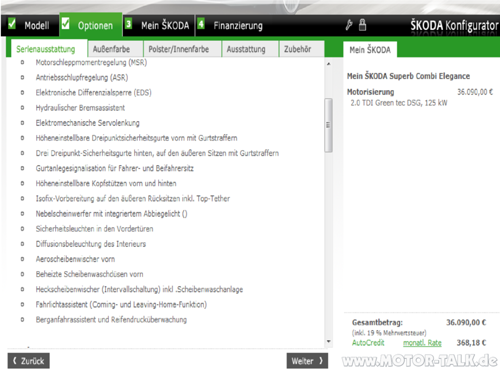This screenshot has height=370, width=500.
Task: Click Motorisierung price 36.090,00 €
Action: [x=475, y=92]
